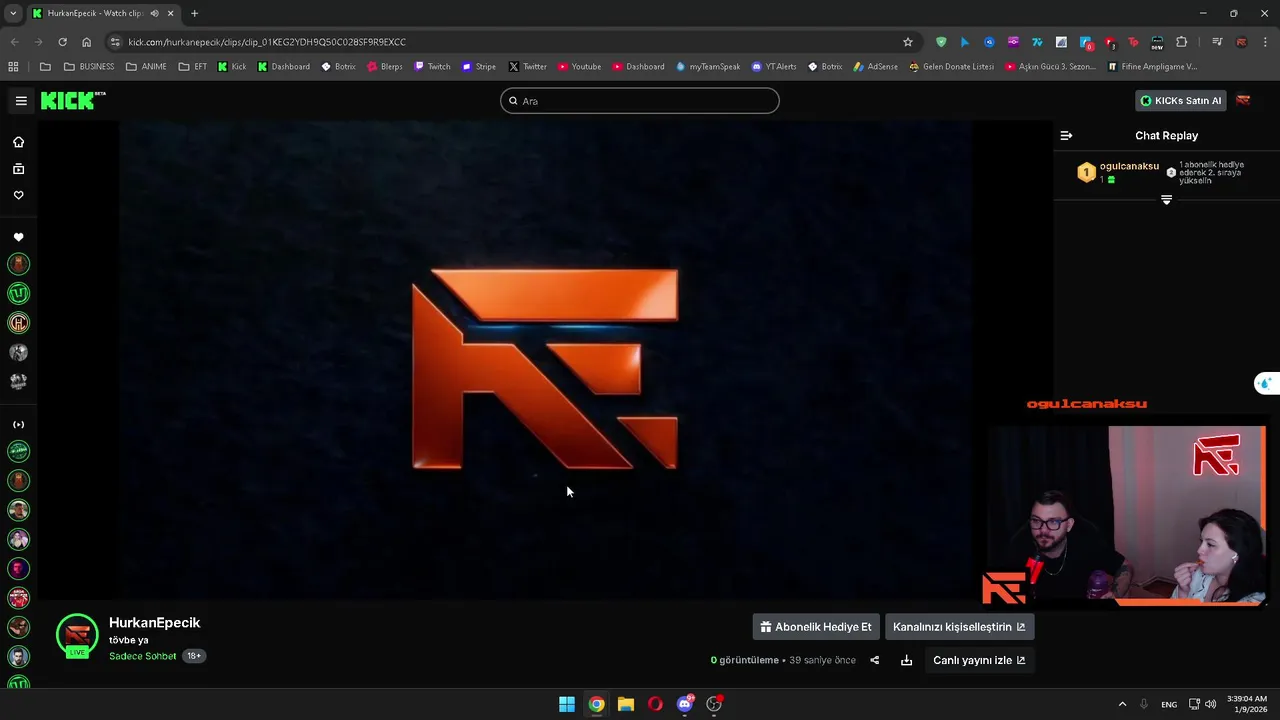Click the Chrome address bar URL
Screen dimensions: 1280x720
pyautogui.click(x=267, y=42)
